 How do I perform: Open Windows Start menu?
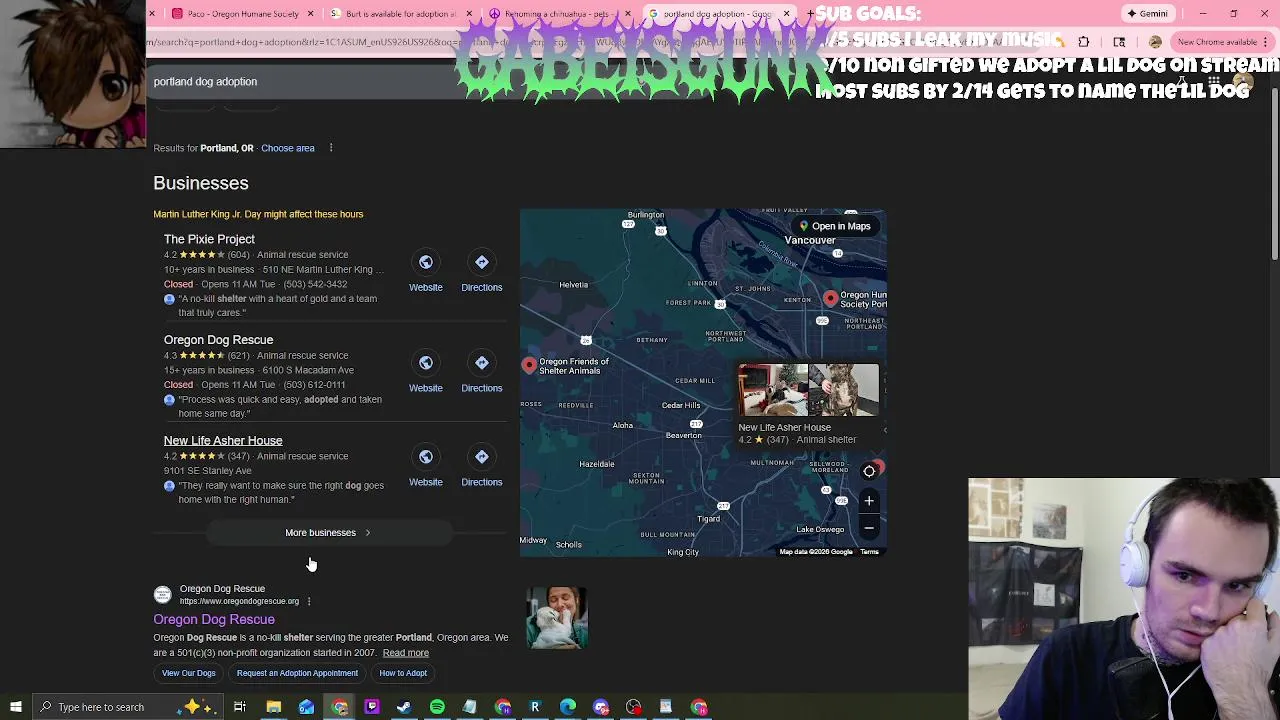(x=14, y=707)
